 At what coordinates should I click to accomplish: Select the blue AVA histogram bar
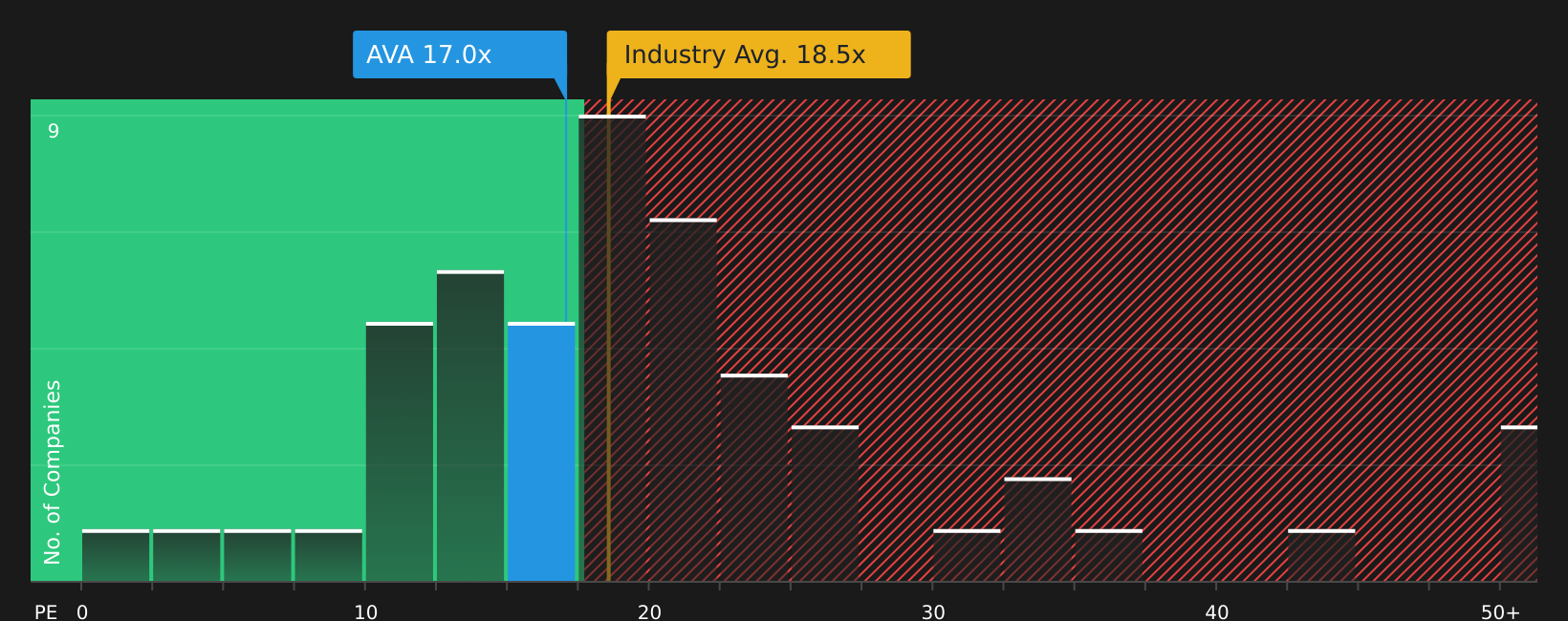(541, 452)
